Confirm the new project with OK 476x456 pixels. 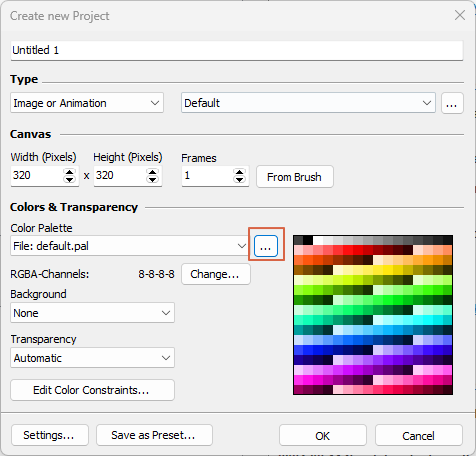click(x=323, y=435)
